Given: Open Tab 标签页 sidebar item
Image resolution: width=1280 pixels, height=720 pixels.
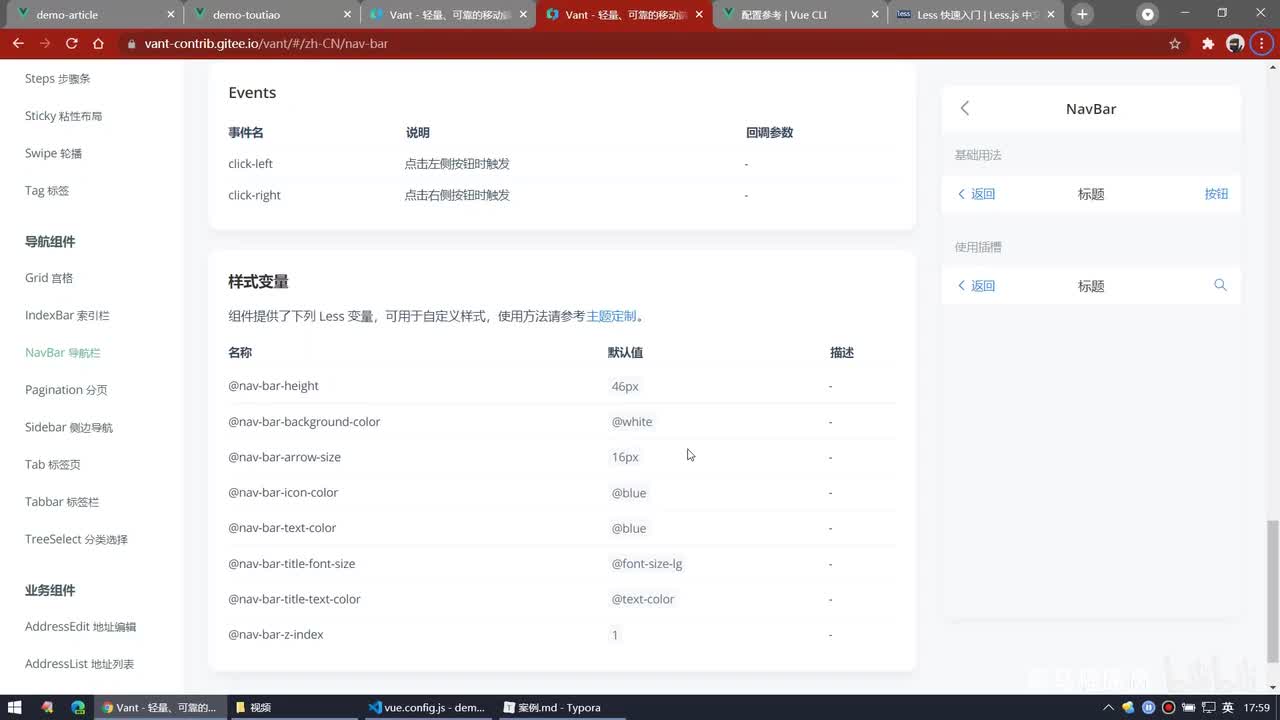Looking at the screenshot, I should tap(53, 464).
